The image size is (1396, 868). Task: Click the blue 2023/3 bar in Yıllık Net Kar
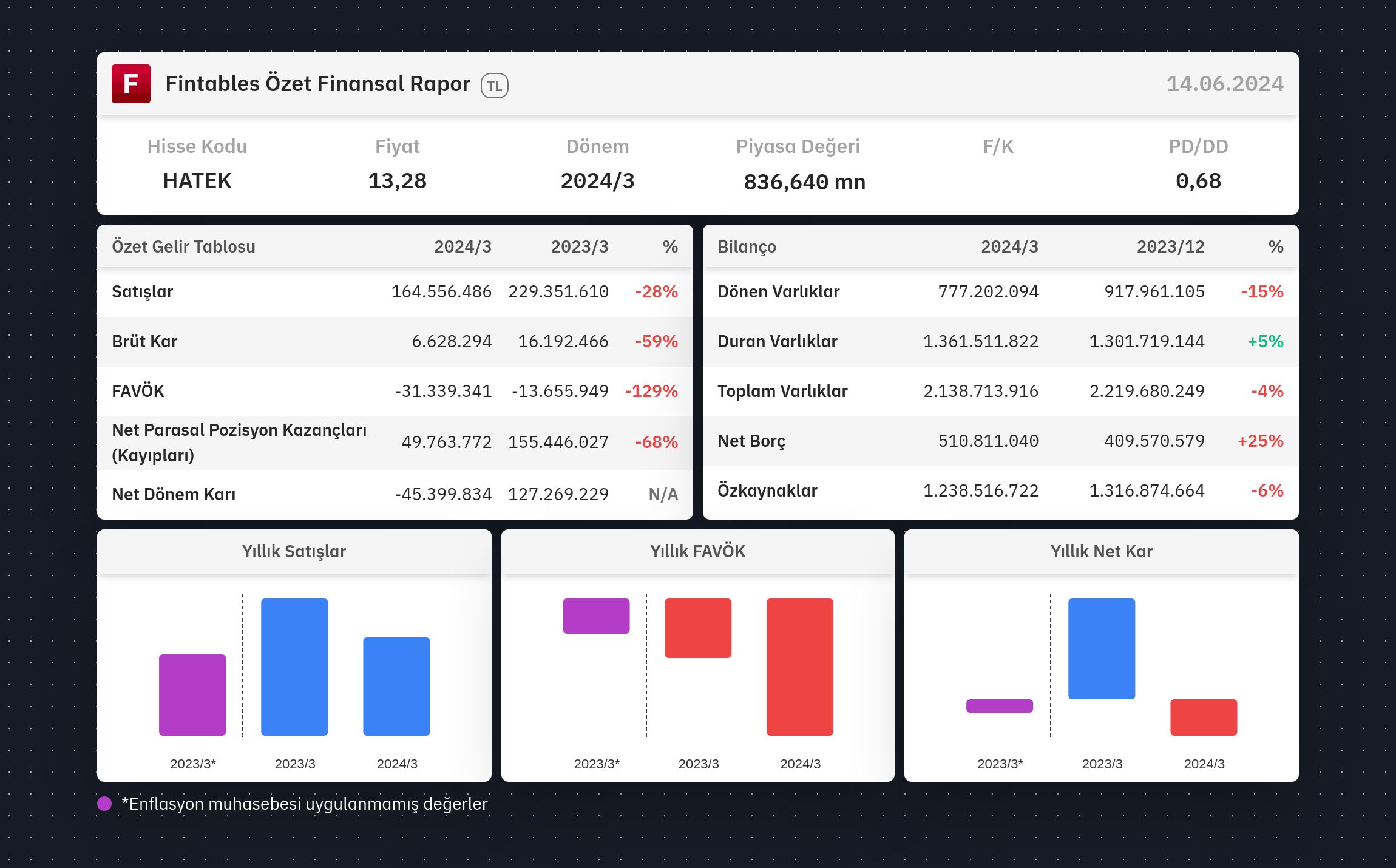click(1102, 649)
